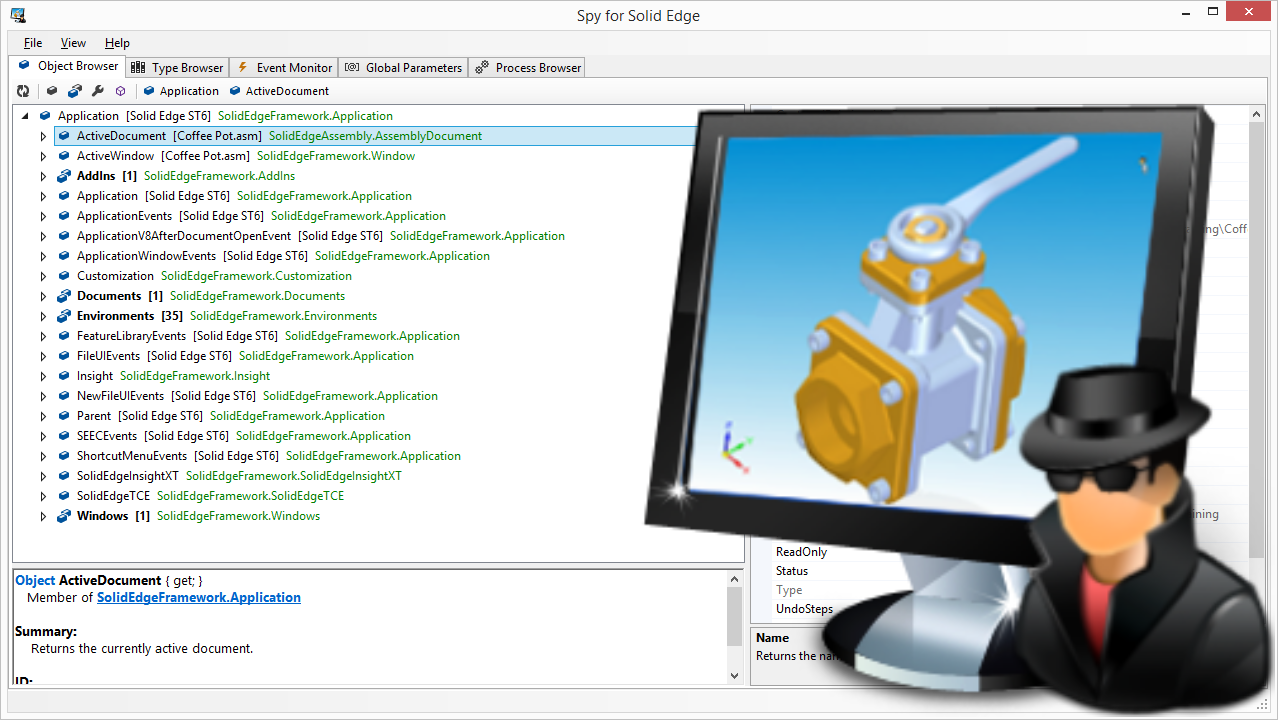The width and height of the screenshot is (1280, 720).
Task: Expand the SolidEdgeTCE node arrow
Action: click(43, 496)
